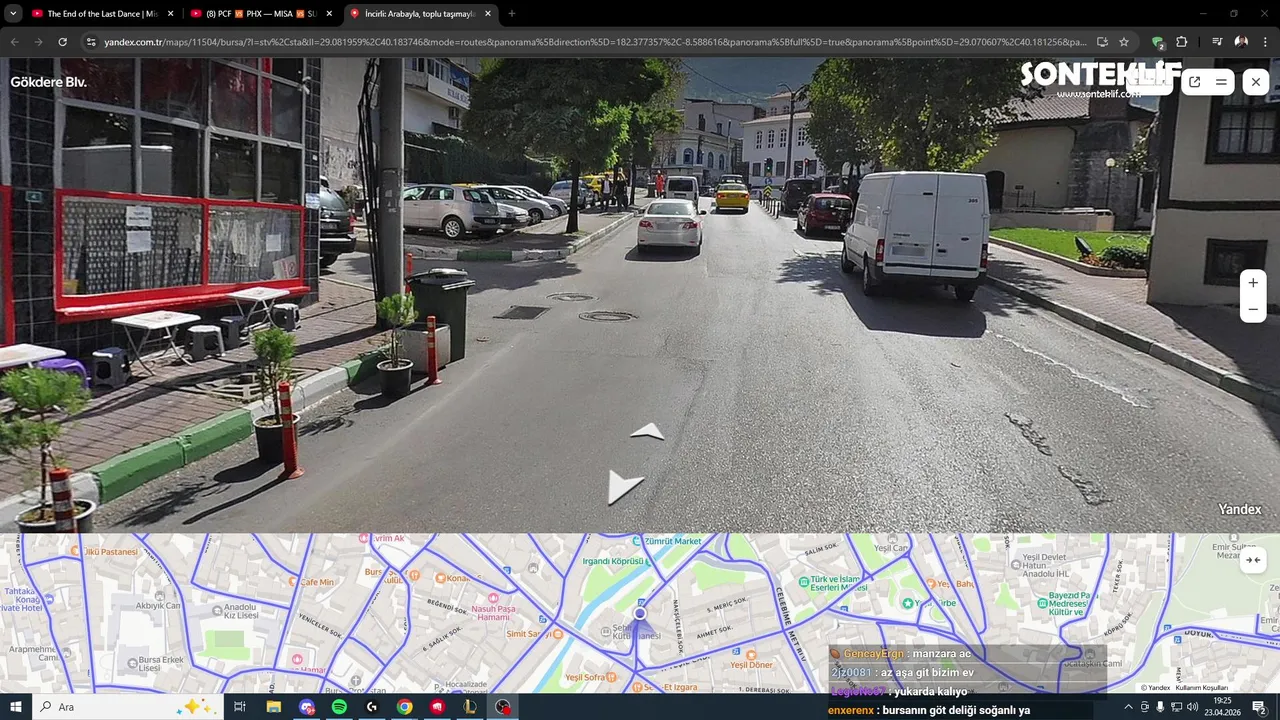Open Task View from the taskbar

240,707
